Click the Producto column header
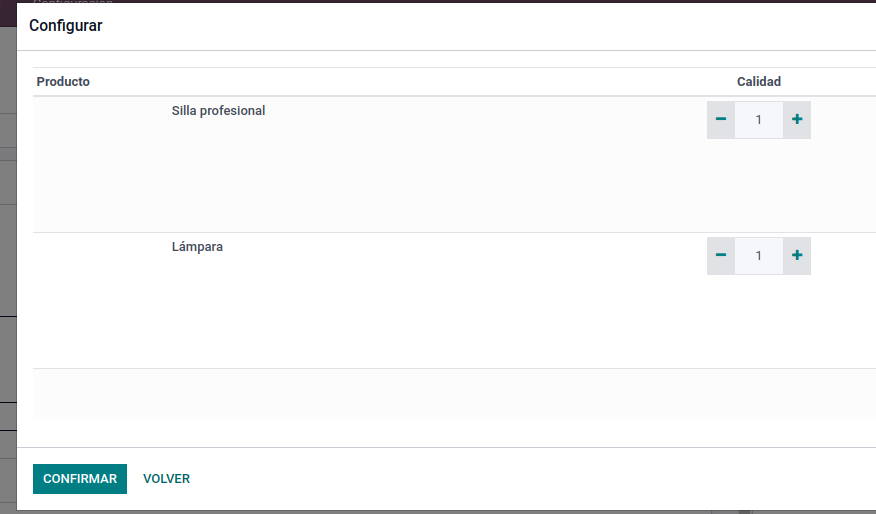The image size is (876, 514). click(63, 82)
